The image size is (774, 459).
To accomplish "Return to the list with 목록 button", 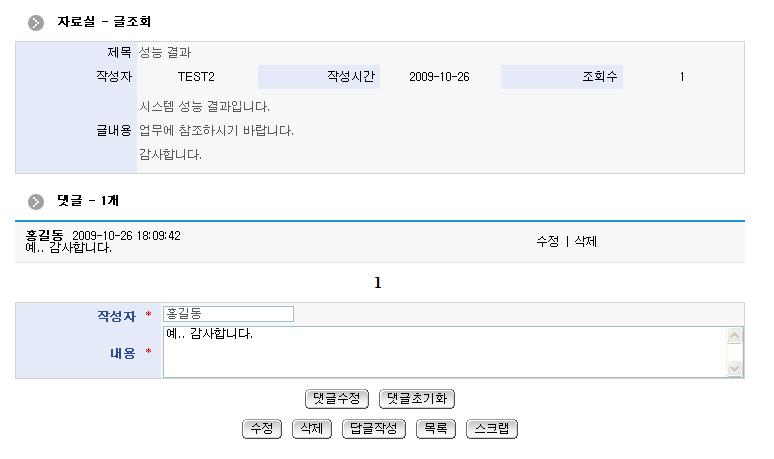I will point(435,429).
